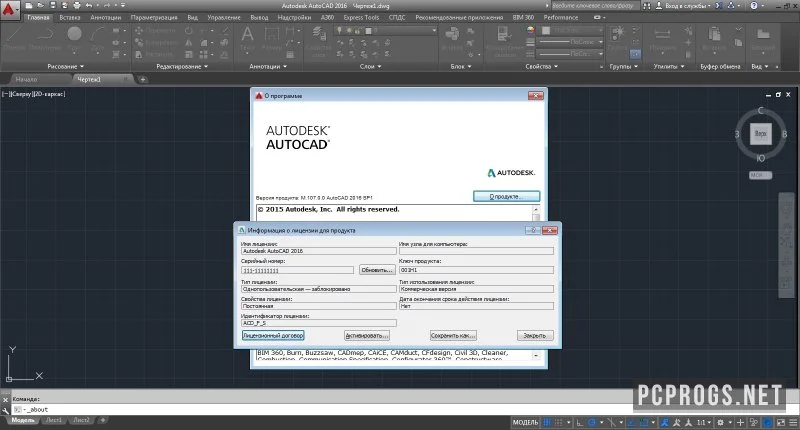The image size is (800, 430).
Task: Toggle hardware acceleration blue circle in status bar
Action: click(x=768, y=422)
